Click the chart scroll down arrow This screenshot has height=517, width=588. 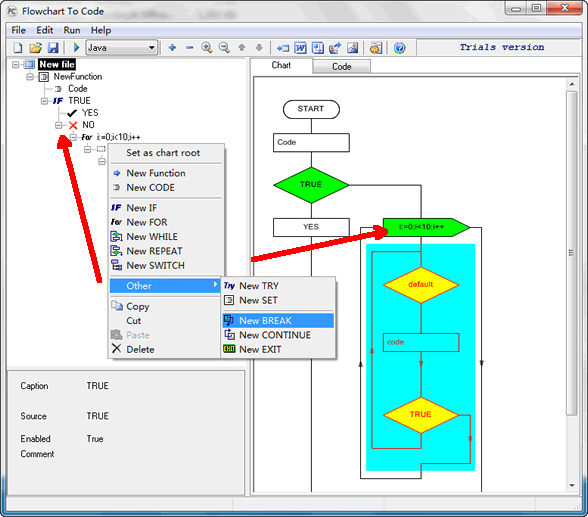(x=572, y=486)
